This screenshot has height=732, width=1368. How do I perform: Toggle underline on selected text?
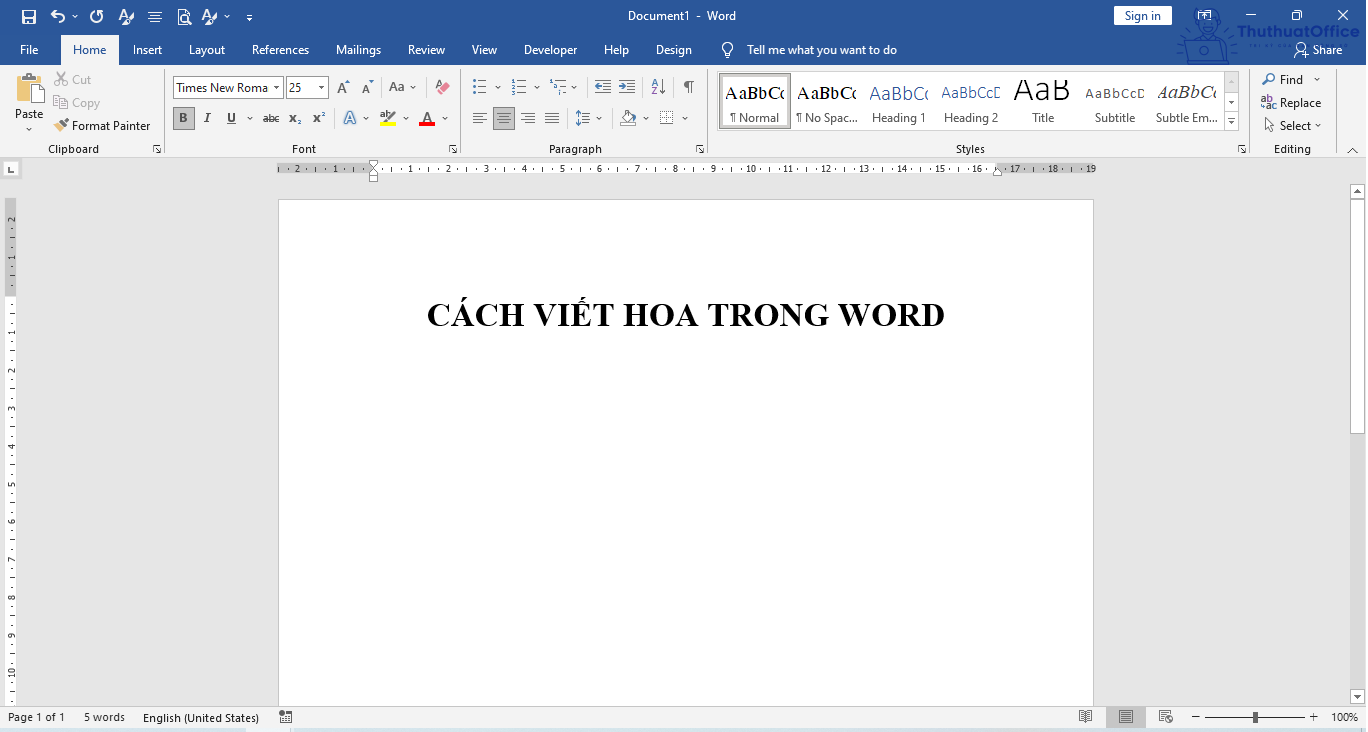[x=230, y=118]
